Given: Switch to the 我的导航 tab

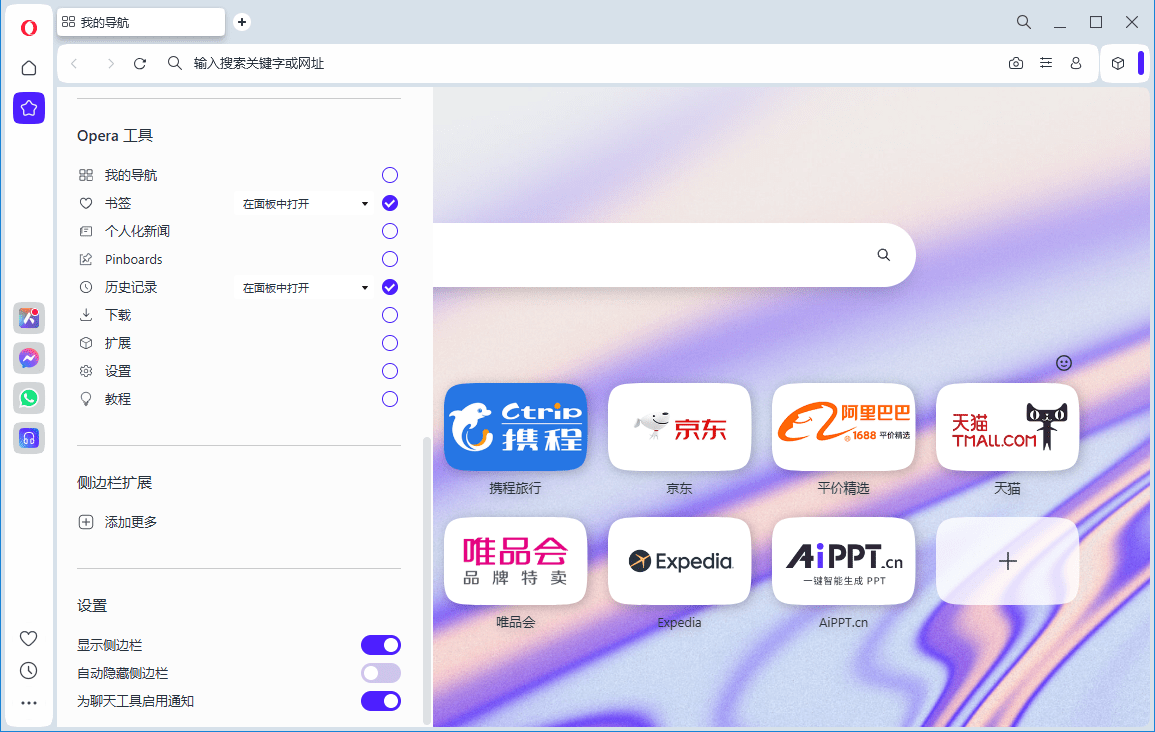Looking at the screenshot, I should pos(140,21).
